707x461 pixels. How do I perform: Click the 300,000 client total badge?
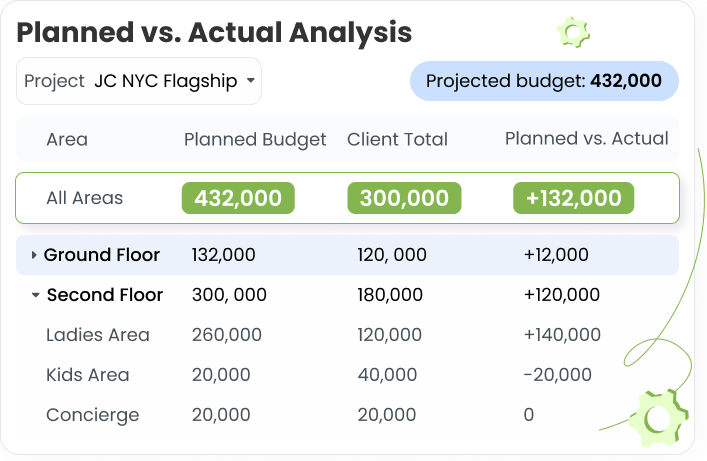click(x=404, y=198)
